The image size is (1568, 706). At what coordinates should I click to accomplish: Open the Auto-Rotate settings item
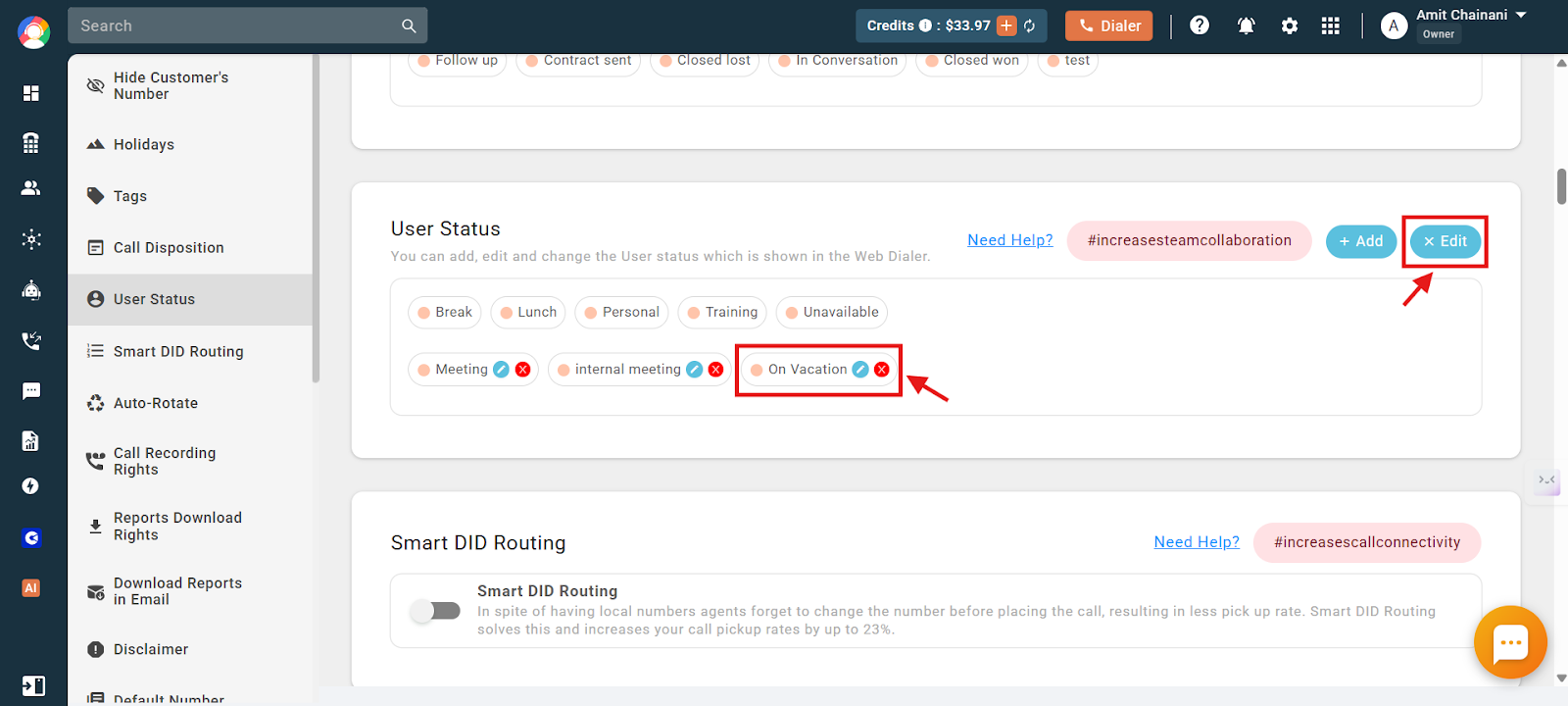tap(190, 403)
